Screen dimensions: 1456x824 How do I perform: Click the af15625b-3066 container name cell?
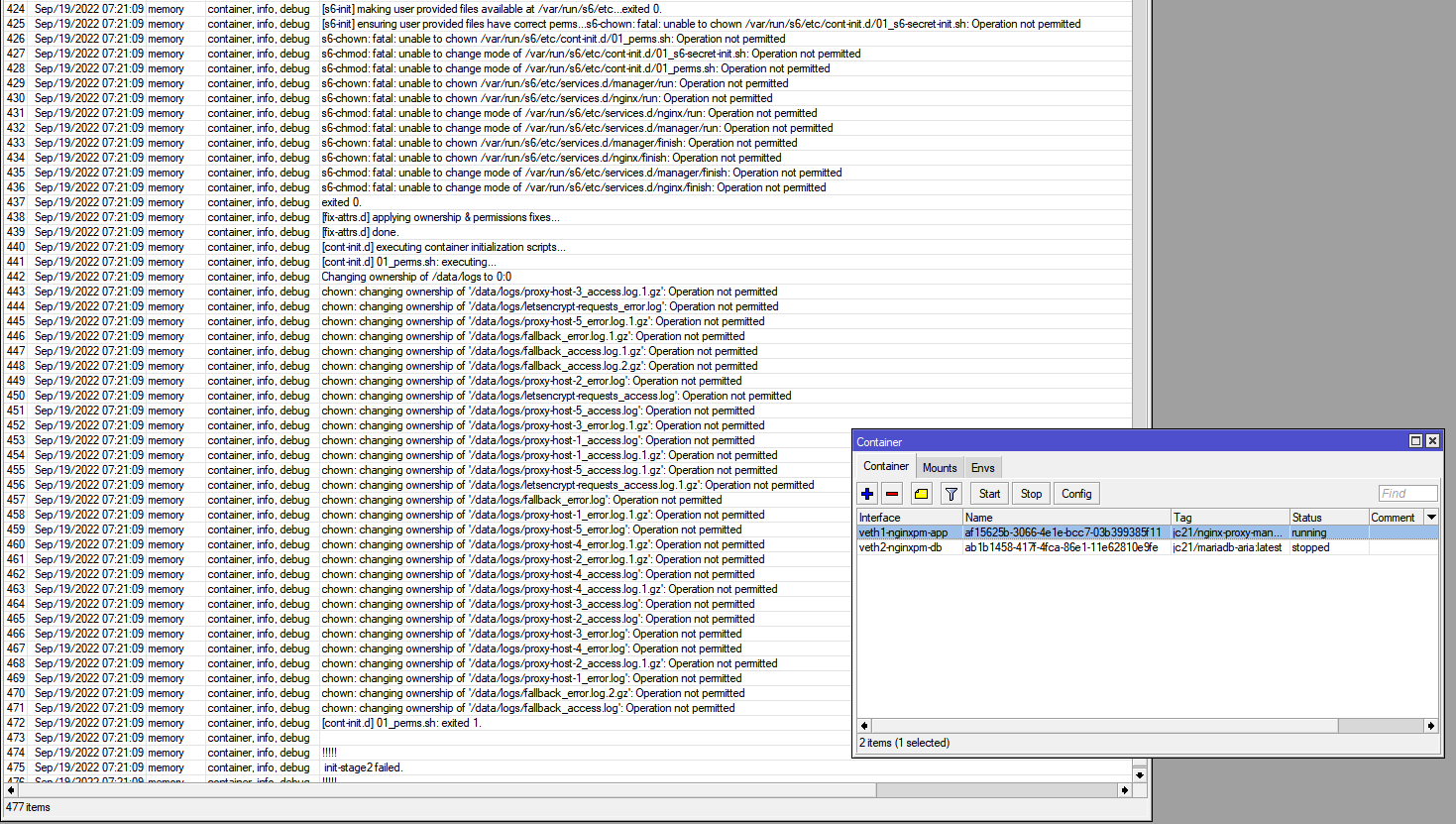[1066, 532]
